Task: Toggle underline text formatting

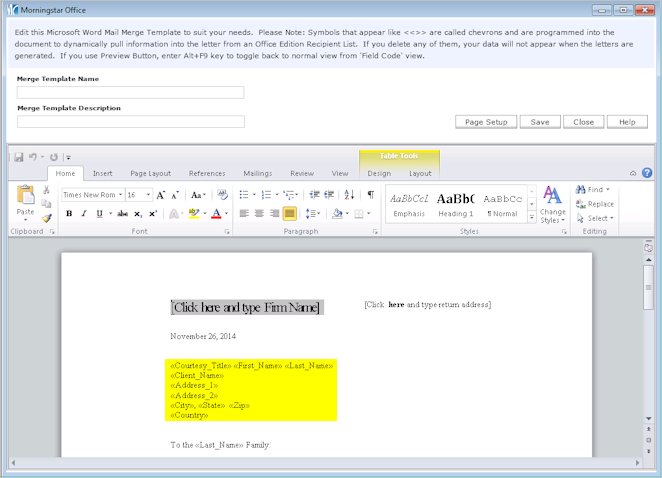Action: click(x=97, y=213)
